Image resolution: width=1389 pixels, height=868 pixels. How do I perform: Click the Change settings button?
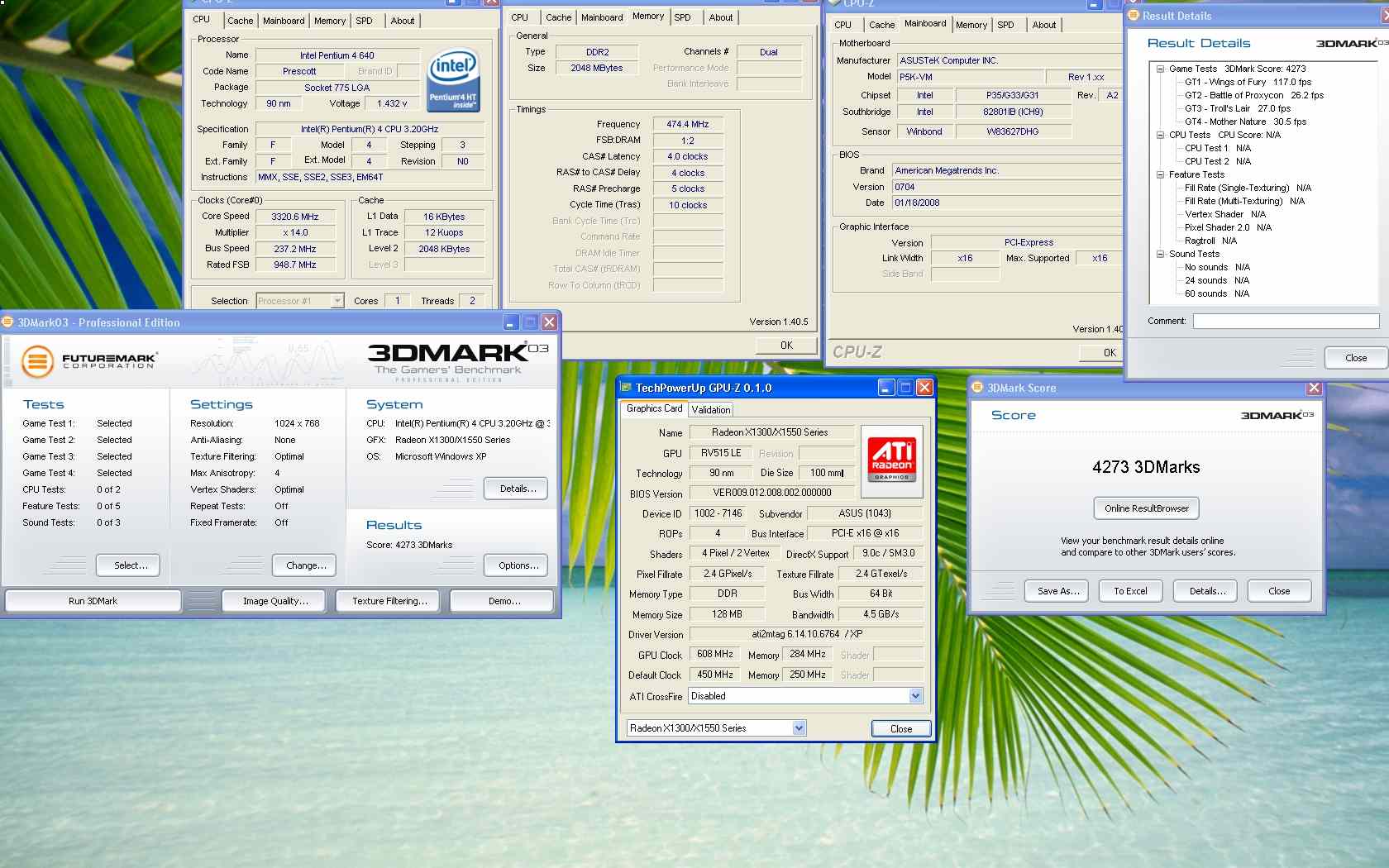tap(306, 565)
